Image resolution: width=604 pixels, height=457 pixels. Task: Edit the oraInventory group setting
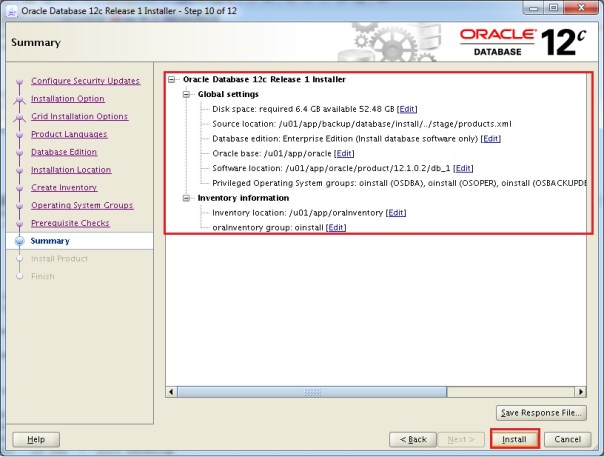(x=336, y=228)
